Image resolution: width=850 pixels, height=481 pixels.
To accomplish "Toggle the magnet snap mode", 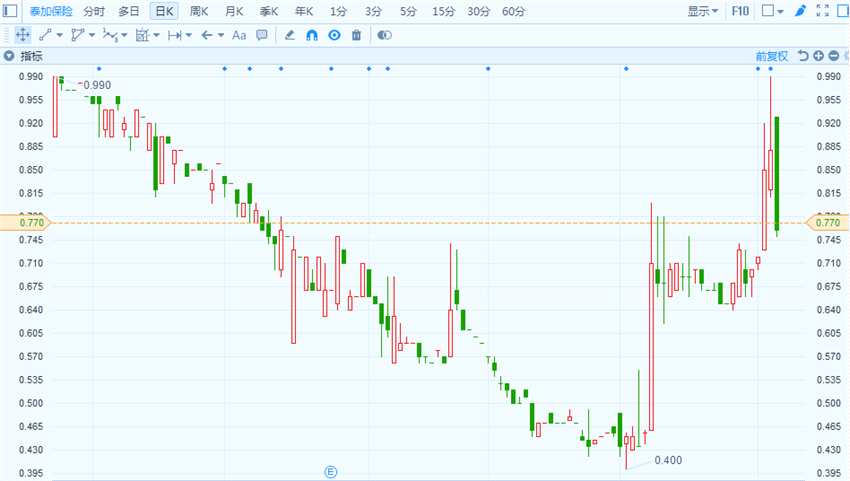I will [312, 35].
